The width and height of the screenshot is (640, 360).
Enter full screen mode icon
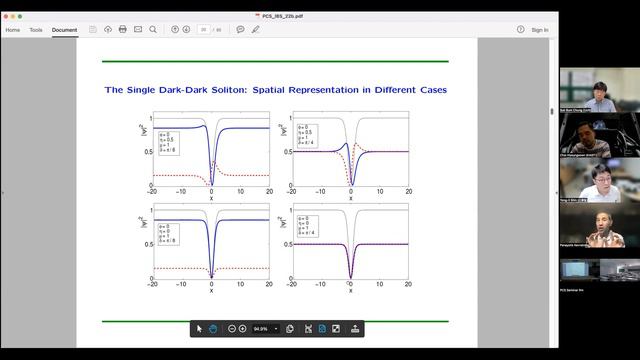pos(336,329)
